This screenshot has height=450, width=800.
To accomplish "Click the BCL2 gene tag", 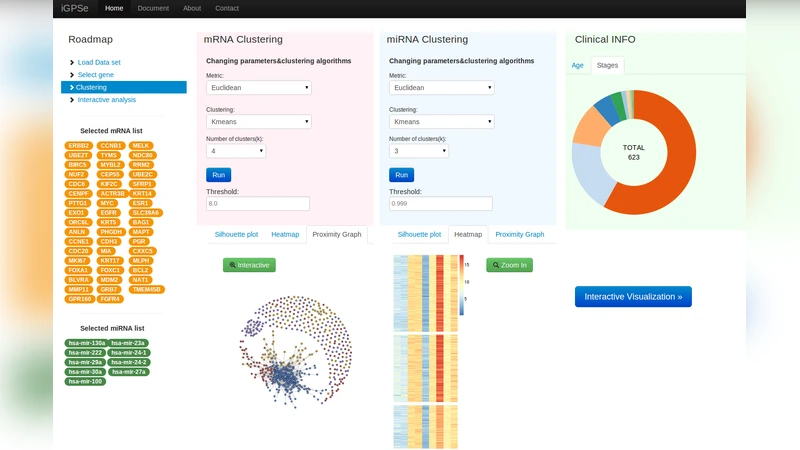I will tap(140, 270).
